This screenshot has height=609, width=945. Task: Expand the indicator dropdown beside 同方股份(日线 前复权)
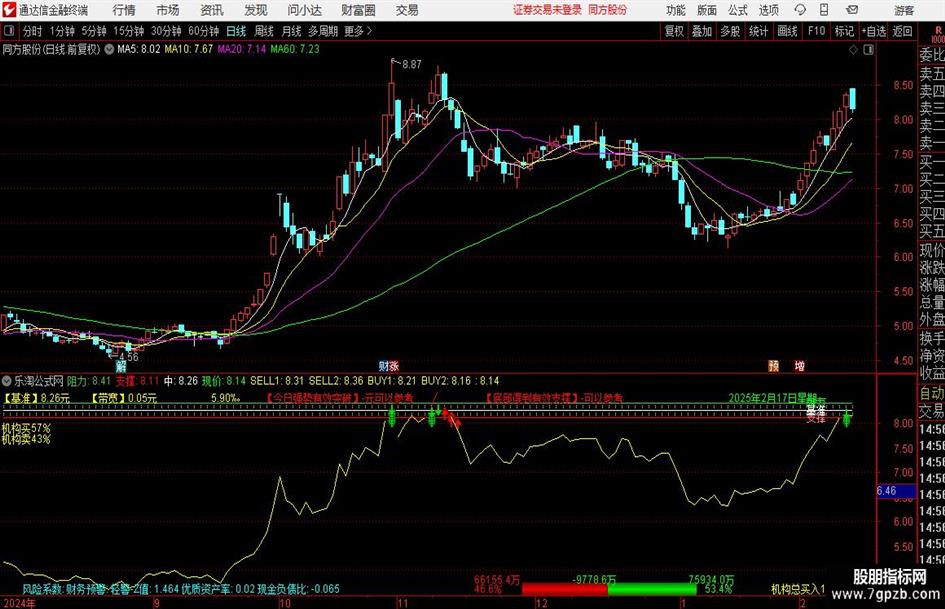tap(109, 49)
